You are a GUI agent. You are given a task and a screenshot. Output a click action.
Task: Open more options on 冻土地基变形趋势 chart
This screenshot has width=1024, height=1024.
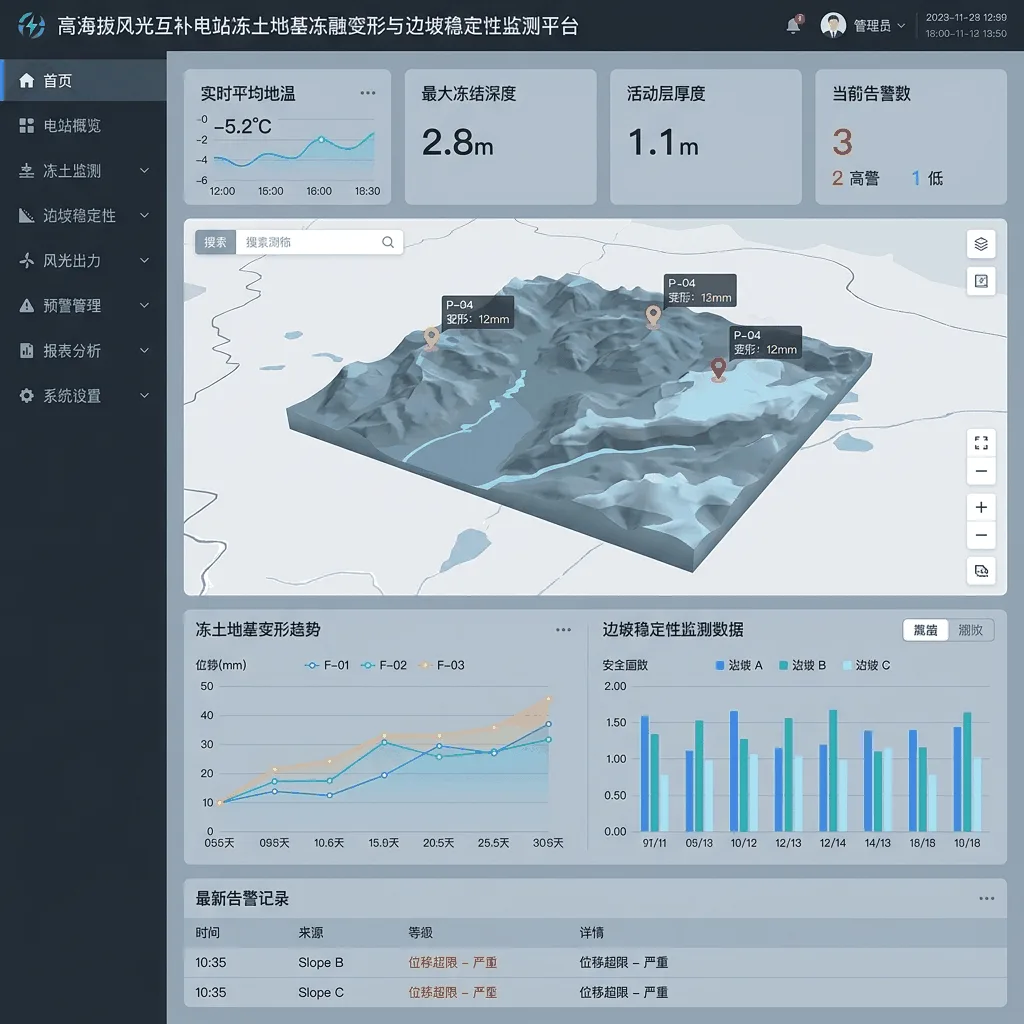[x=564, y=630]
